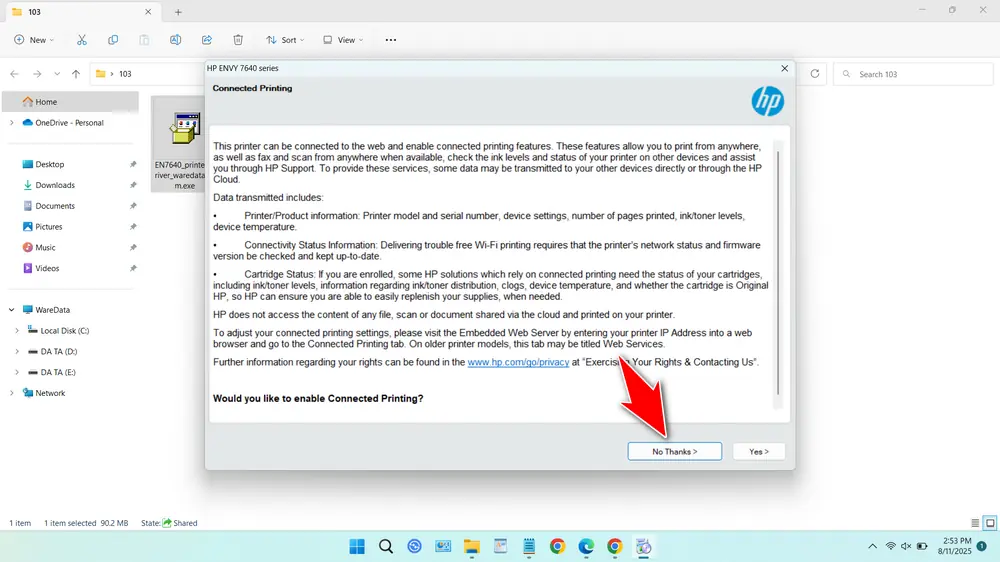The width and height of the screenshot is (1000, 562).
Task: Select OneDrive - Personal in sidebar
Action: [70, 122]
